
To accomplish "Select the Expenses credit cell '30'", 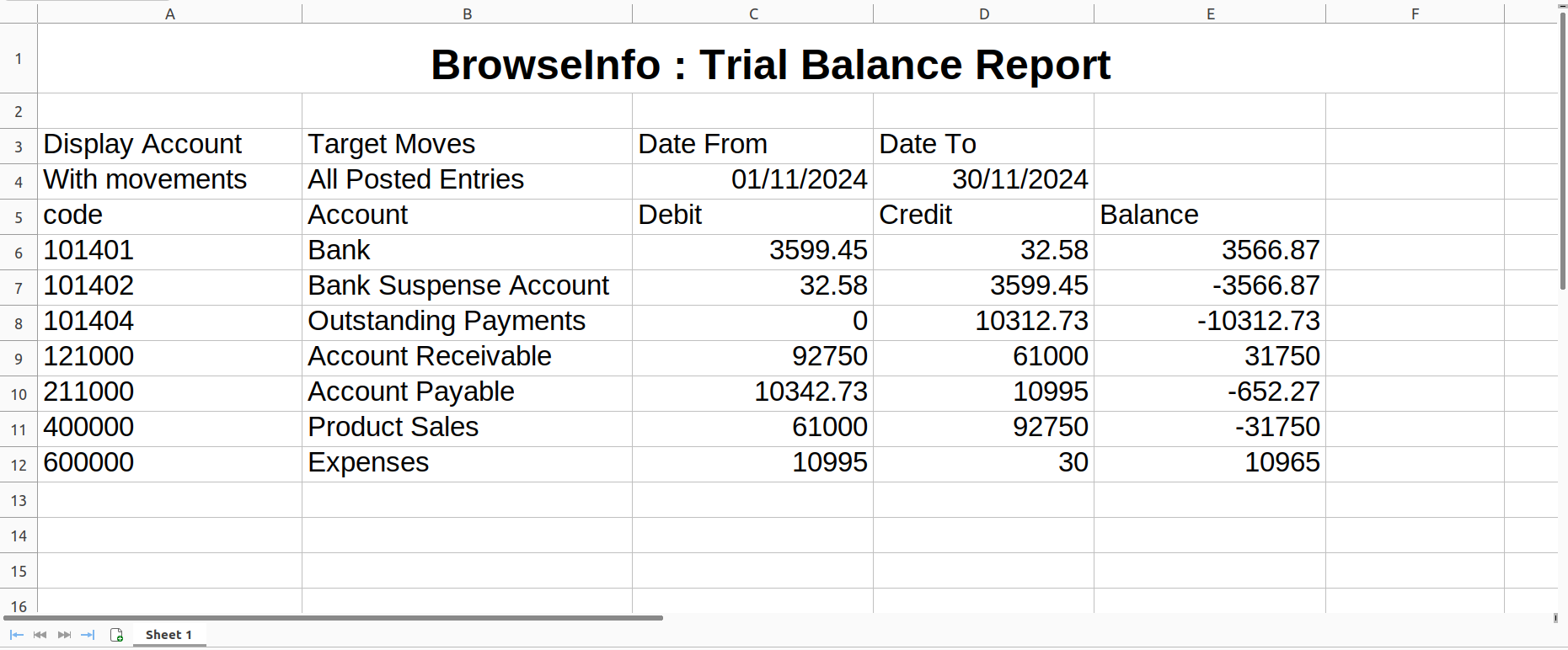I will pos(984,464).
